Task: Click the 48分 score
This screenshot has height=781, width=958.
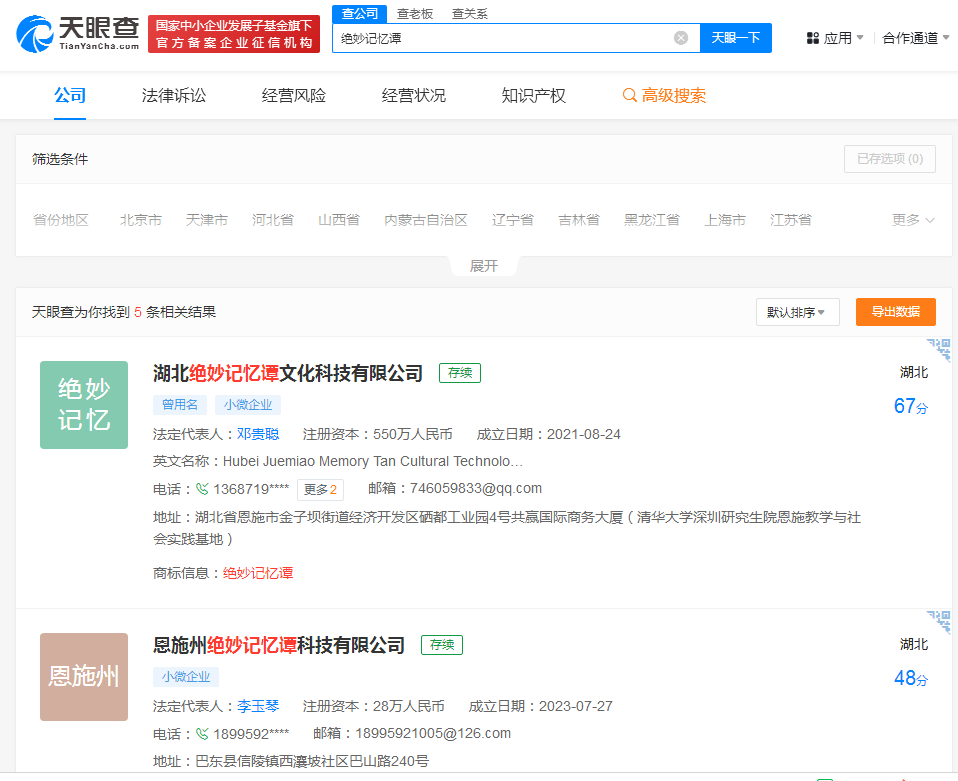Action: (x=910, y=678)
